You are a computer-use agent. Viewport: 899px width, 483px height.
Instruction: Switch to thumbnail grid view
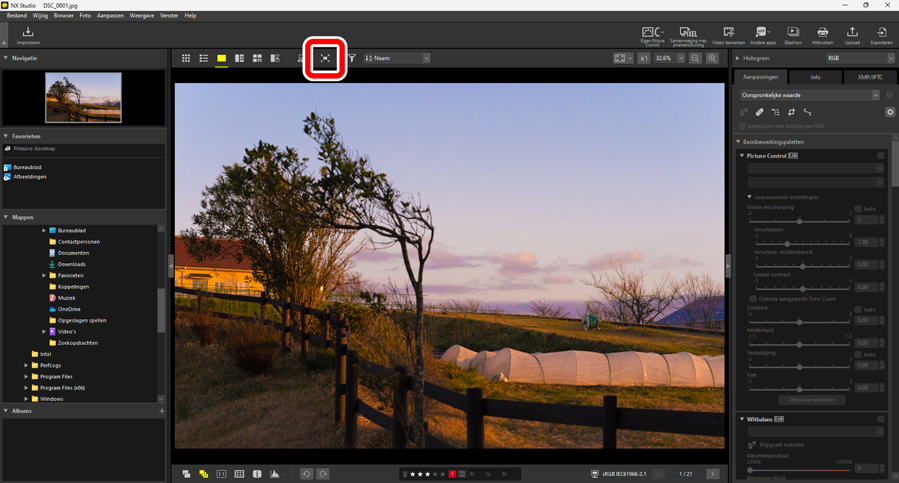point(186,59)
